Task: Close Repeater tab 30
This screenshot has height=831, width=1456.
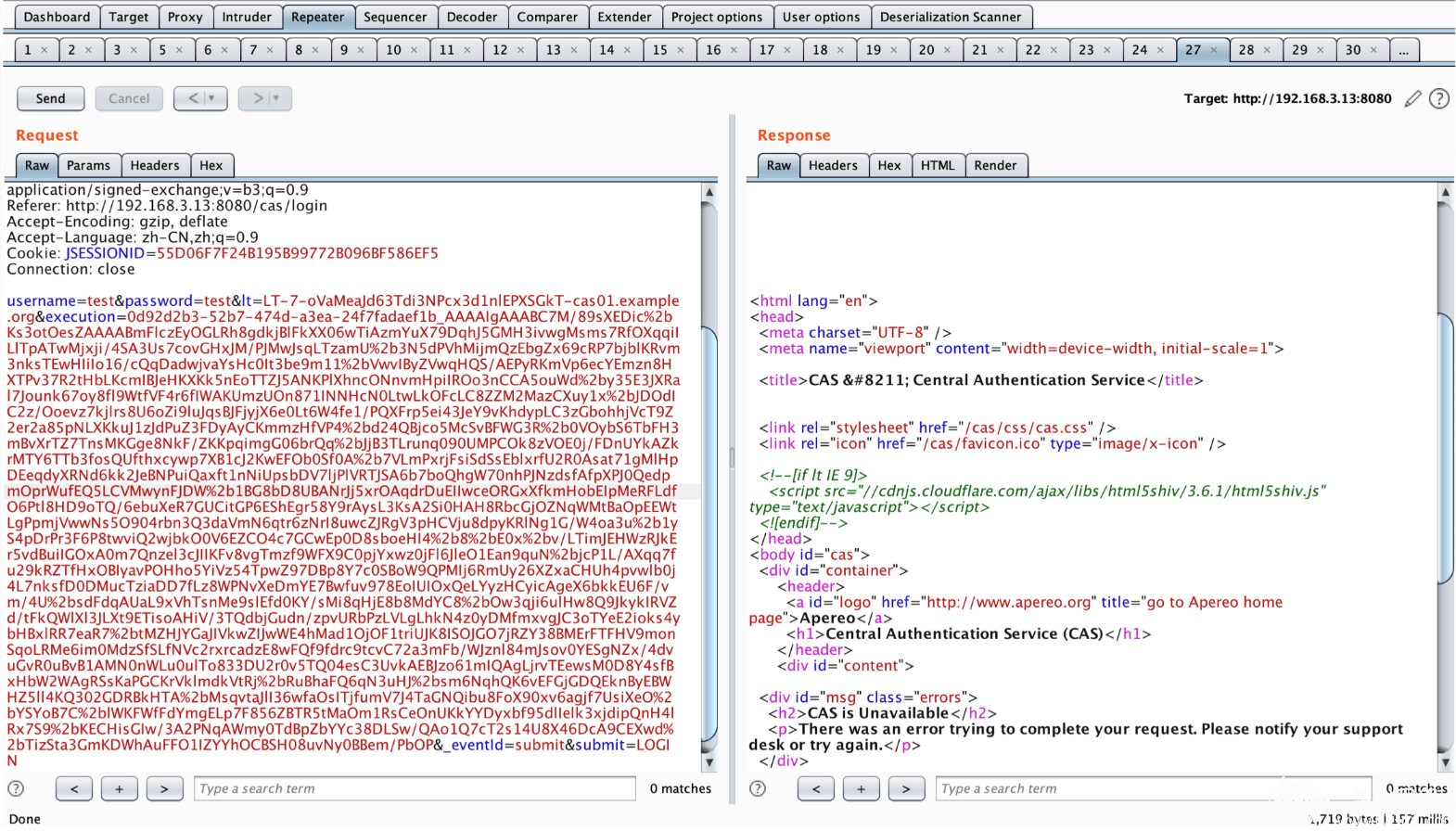Action: [x=1374, y=50]
